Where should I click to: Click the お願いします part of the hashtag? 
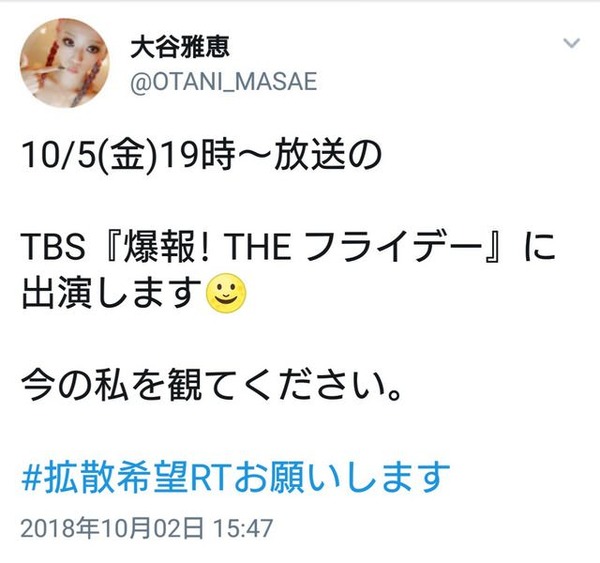[x=342, y=477]
